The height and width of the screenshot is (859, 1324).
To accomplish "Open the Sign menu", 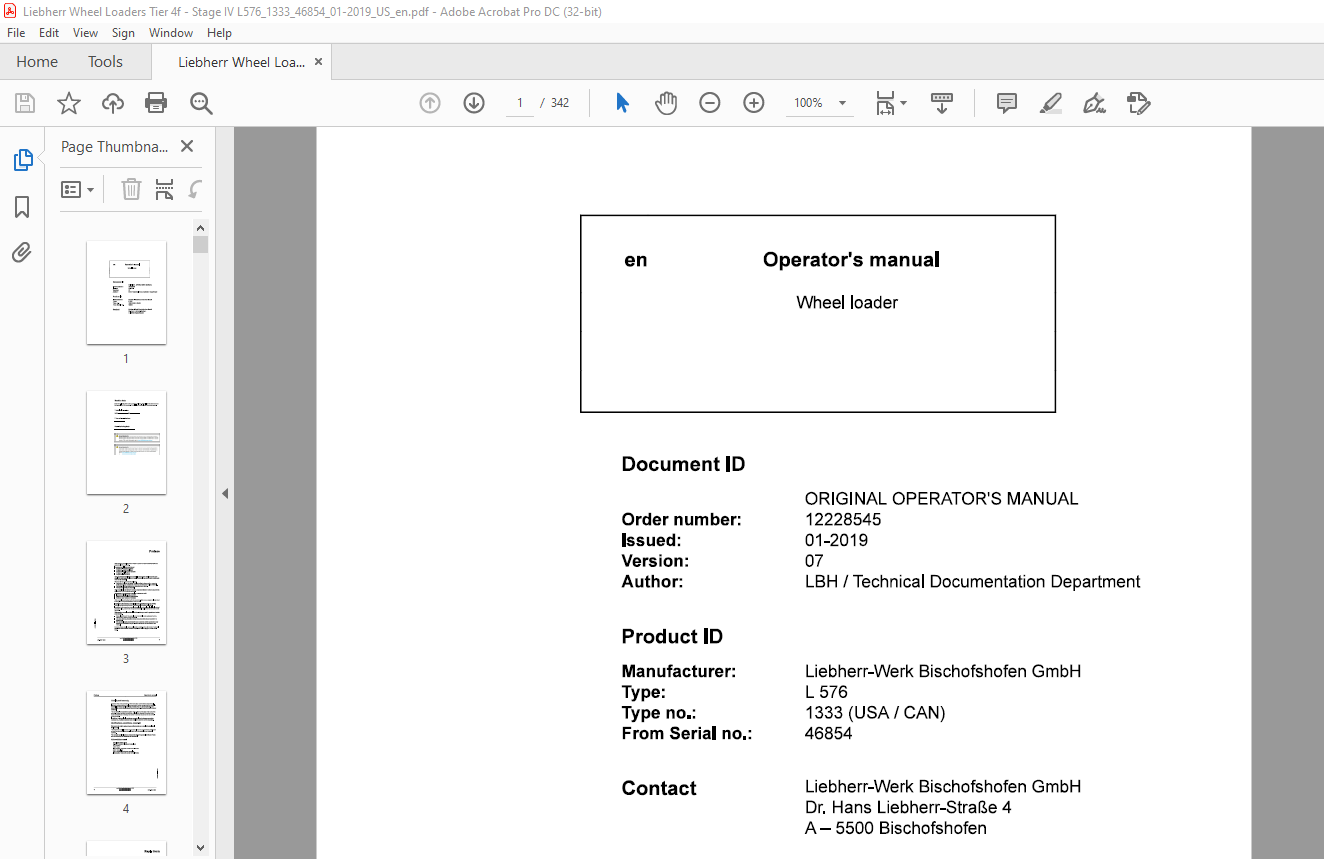I will 123,33.
